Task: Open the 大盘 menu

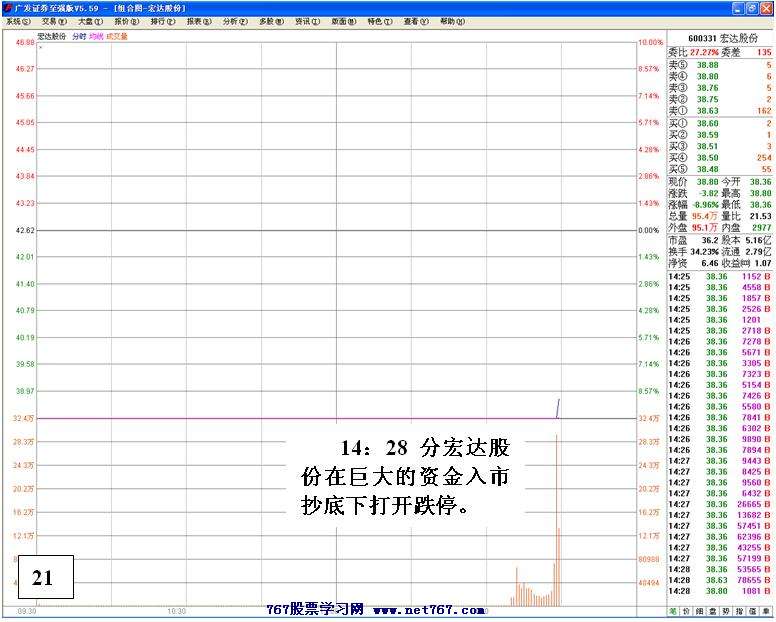Action: click(91, 22)
